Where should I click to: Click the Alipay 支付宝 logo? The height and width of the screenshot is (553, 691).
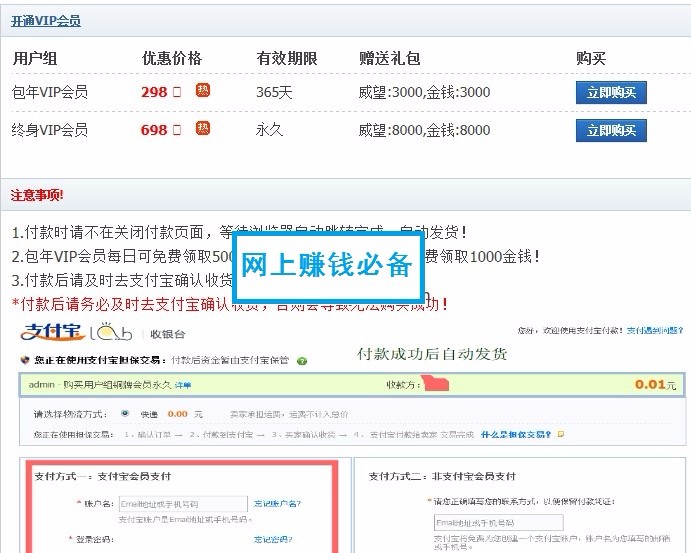[52, 333]
